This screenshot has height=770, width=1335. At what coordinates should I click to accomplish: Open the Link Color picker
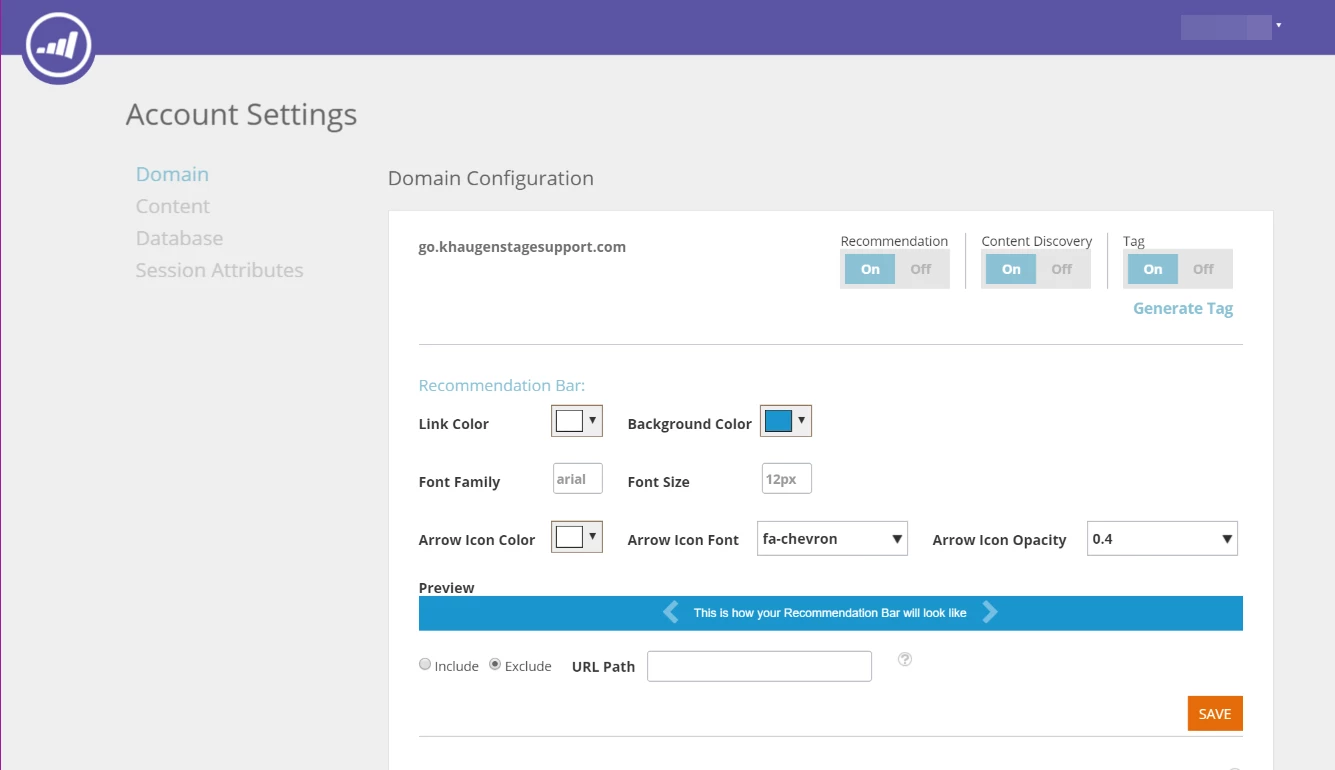tap(577, 421)
